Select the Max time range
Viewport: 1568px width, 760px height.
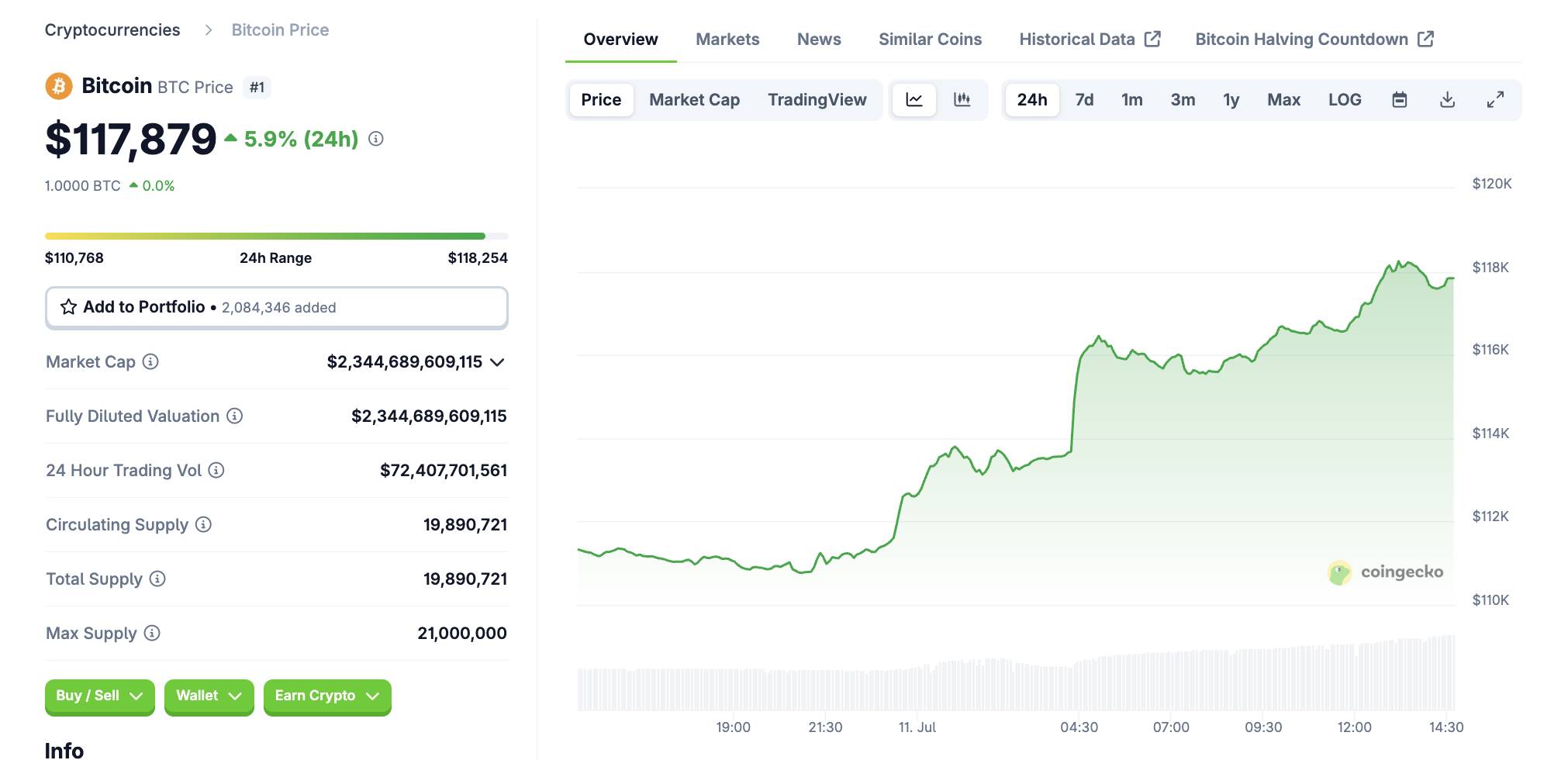pyautogui.click(x=1283, y=99)
